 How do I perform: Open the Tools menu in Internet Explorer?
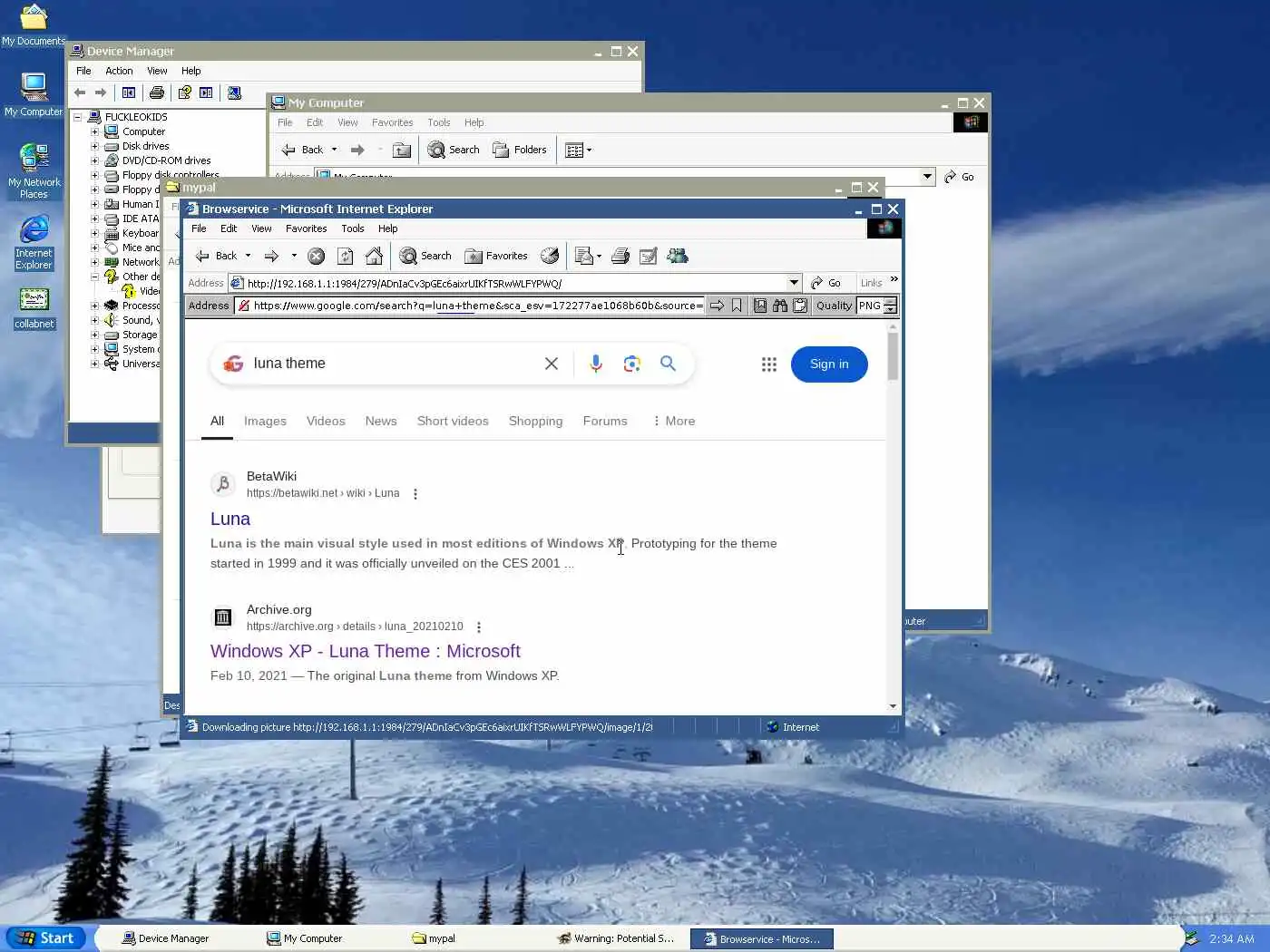click(353, 228)
